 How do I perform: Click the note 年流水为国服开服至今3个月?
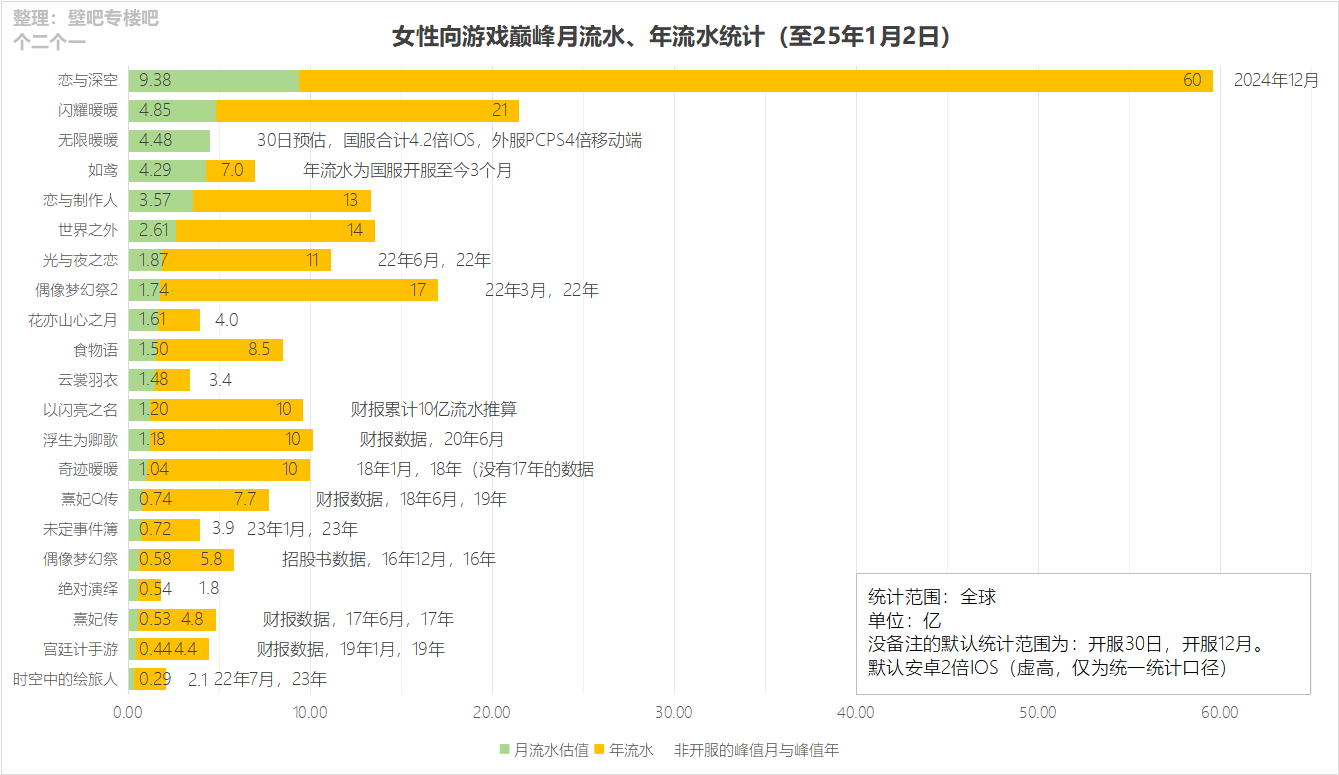click(408, 171)
